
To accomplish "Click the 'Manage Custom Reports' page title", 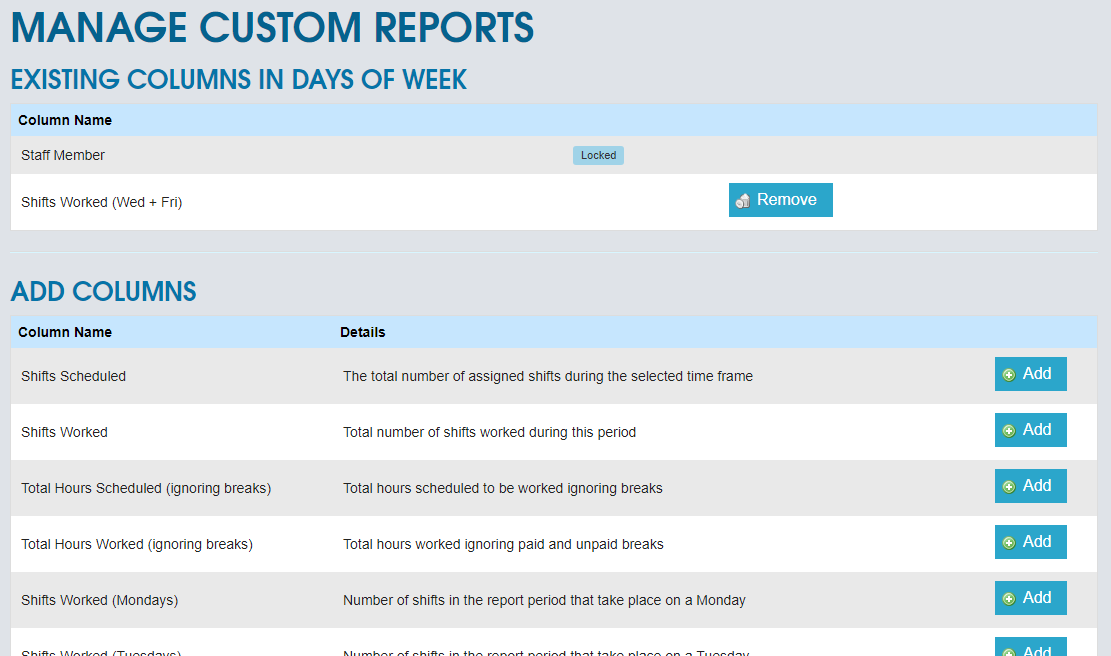I will click(272, 27).
